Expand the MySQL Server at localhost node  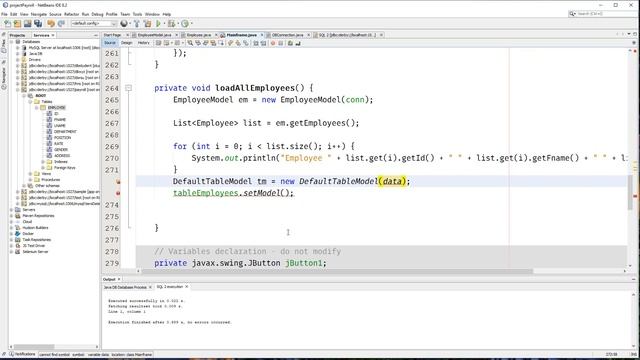click(x=18, y=48)
